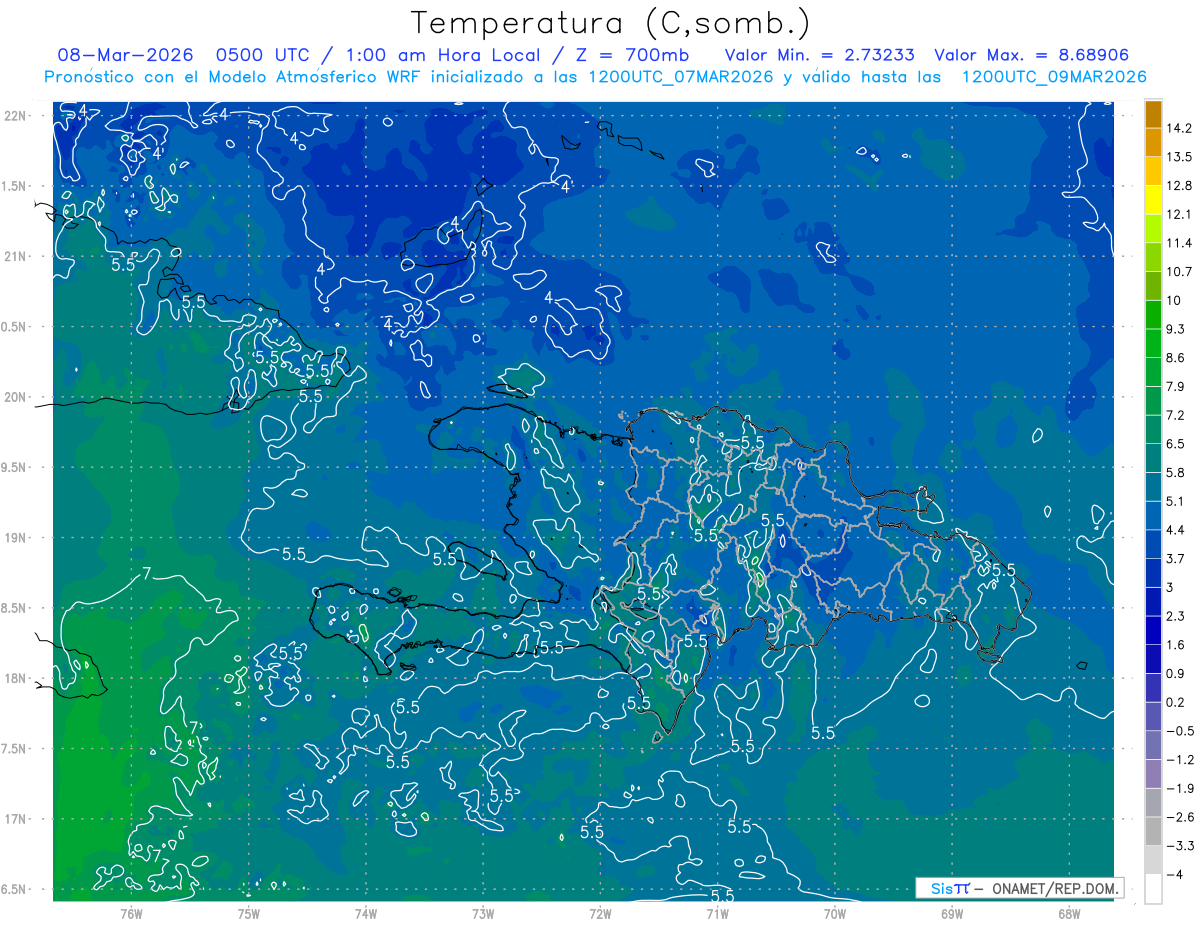This screenshot has height=927, width=1200.
Task: Click the '68W' longitude axis label
Action: tap(1069, 913)
